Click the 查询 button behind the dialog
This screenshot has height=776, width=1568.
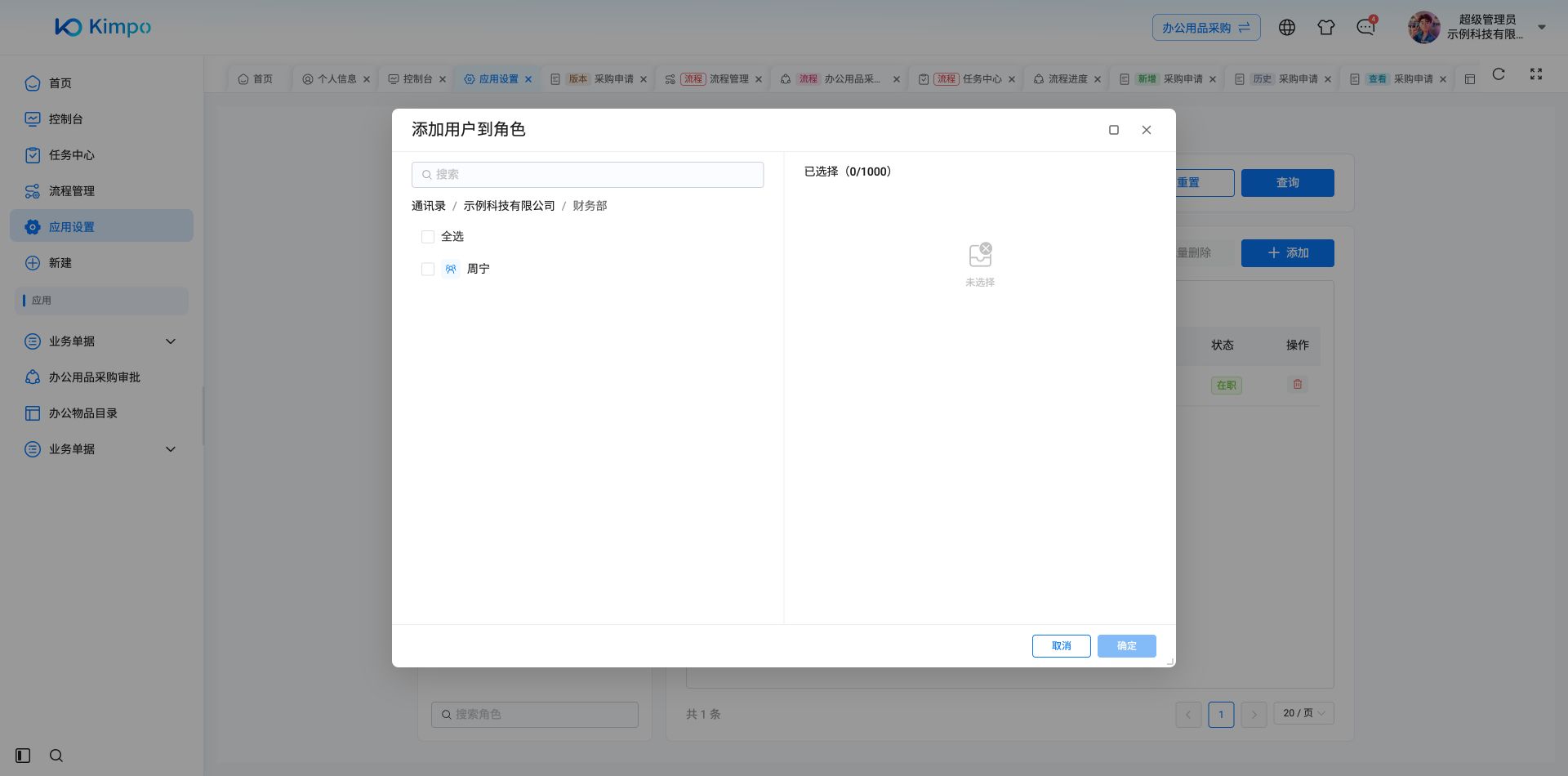coord(1287,183)
